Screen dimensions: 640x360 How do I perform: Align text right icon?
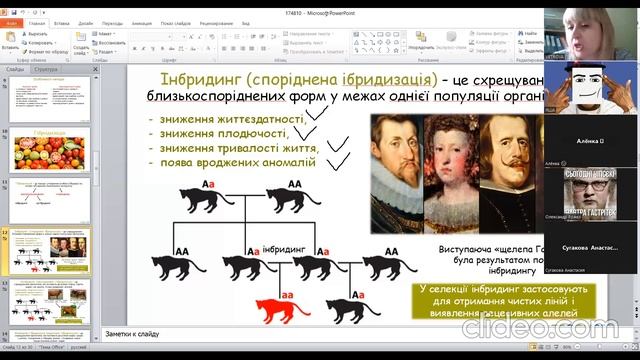click(243, 49)
